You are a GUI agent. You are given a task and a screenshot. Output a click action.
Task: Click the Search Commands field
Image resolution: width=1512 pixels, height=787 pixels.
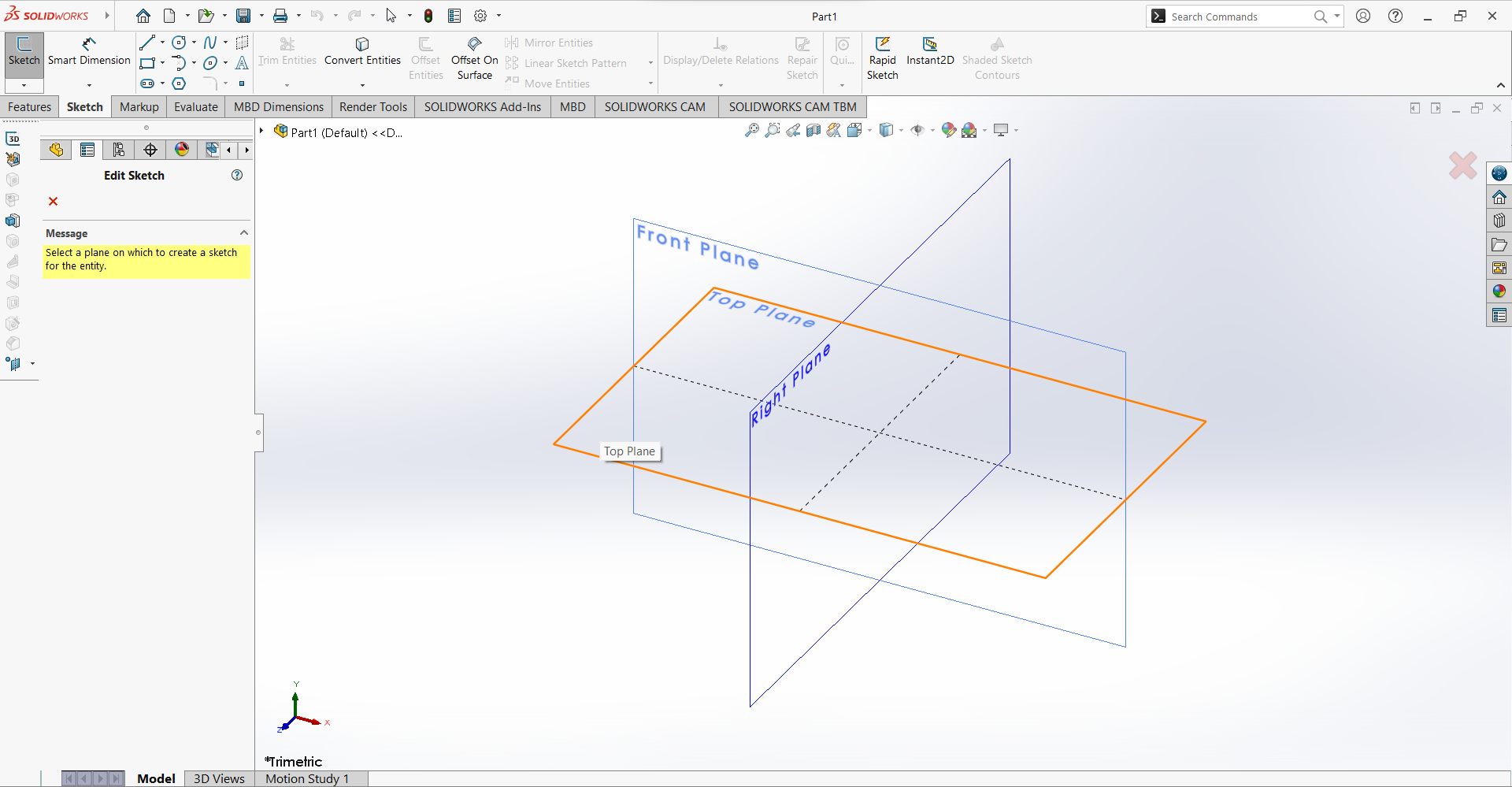pyautogui.click(x=1236, y=16)
